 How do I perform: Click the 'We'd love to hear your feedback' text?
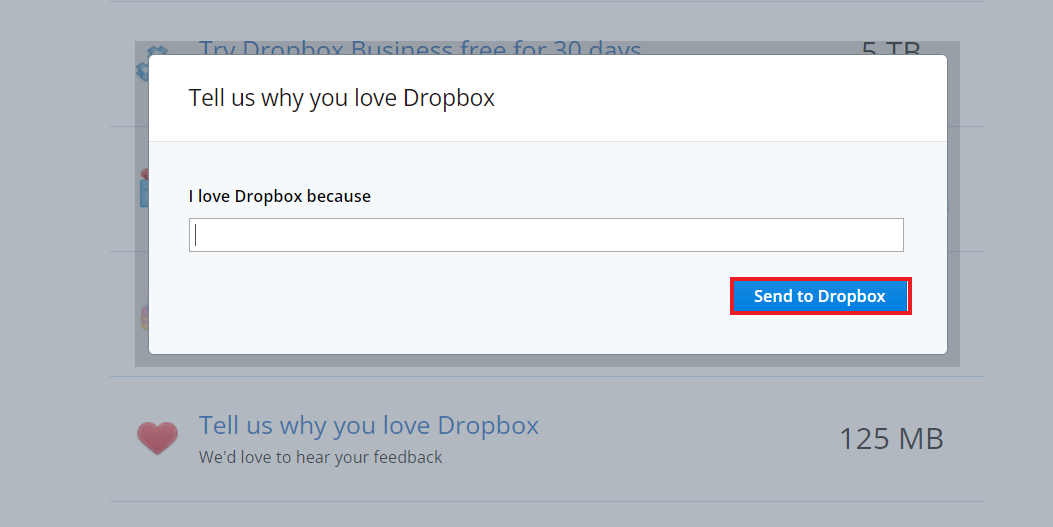point(320,457)
